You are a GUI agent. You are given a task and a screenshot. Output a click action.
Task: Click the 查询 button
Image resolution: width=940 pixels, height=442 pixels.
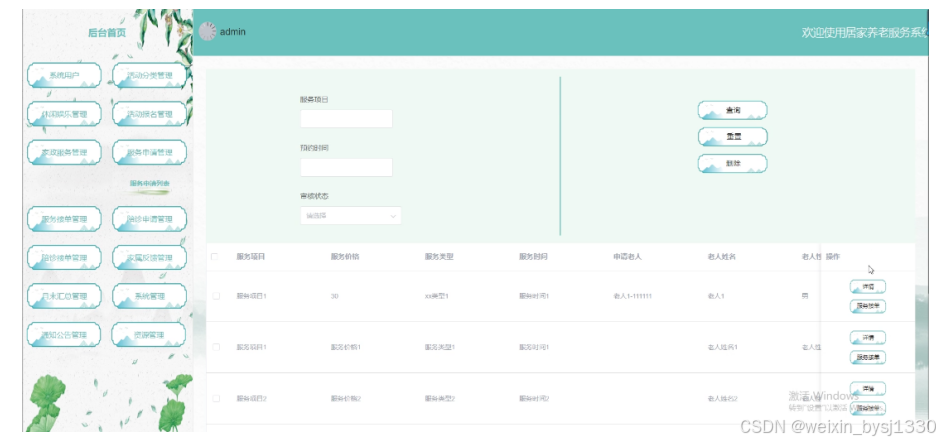(x=733, y=110)
